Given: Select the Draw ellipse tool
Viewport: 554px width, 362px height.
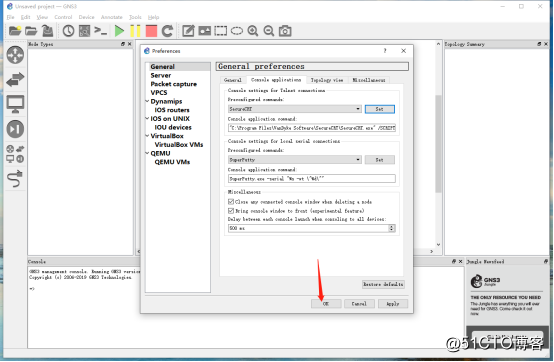Looking at the screenshot, I should 237,31.
